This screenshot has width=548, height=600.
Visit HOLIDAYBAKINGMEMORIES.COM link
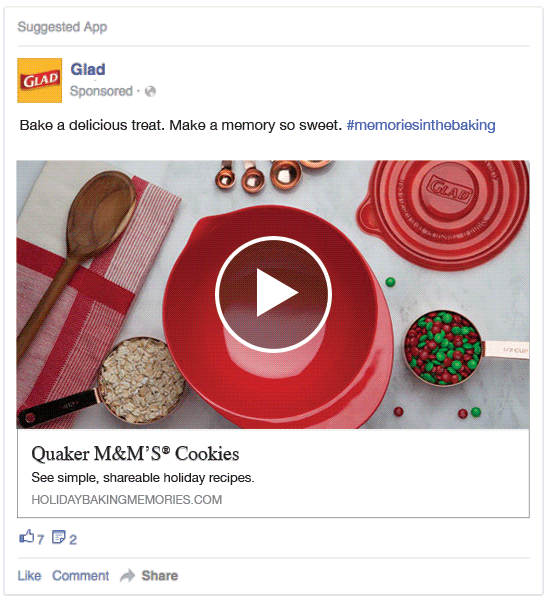tap(127, 499)
